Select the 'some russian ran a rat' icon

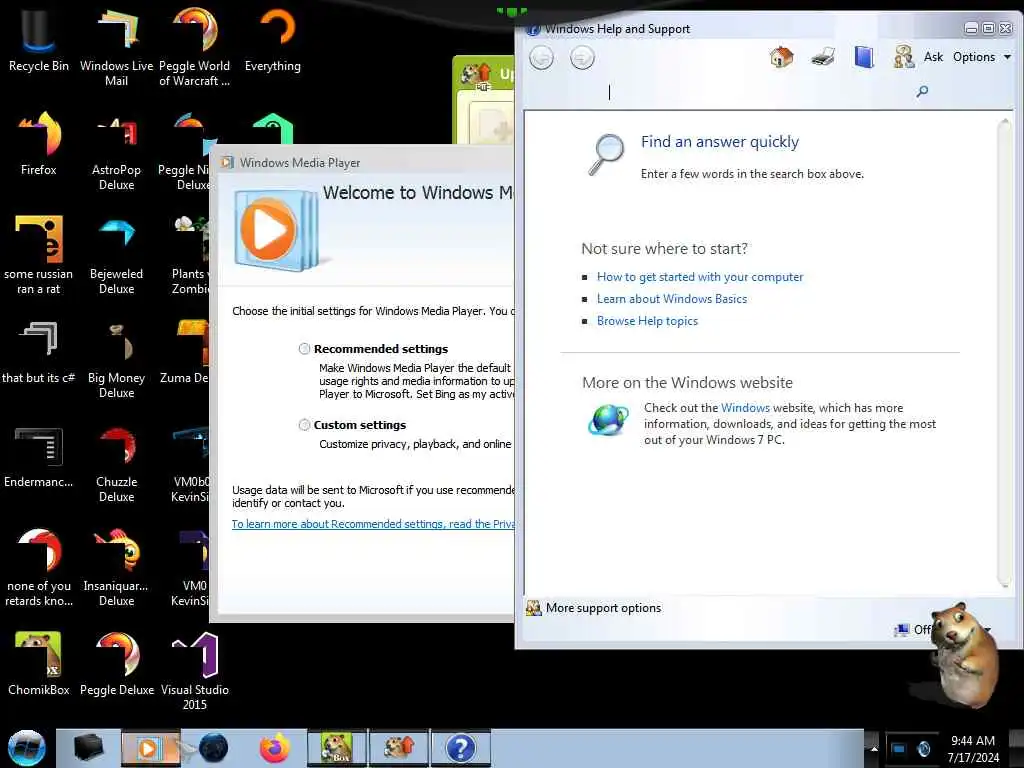[x=39, y=255]
